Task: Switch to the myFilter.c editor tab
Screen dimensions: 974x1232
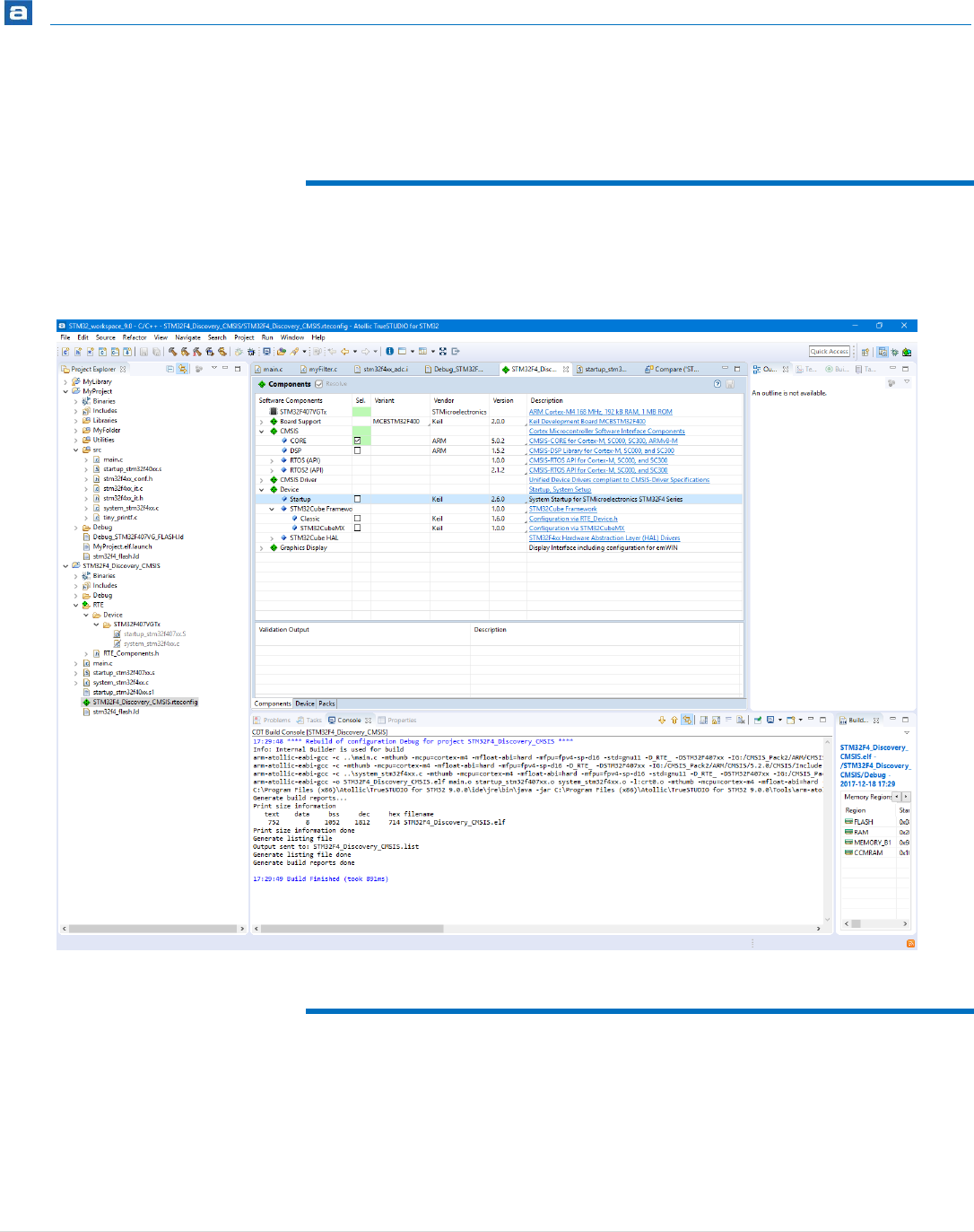Action: (318, 369)
